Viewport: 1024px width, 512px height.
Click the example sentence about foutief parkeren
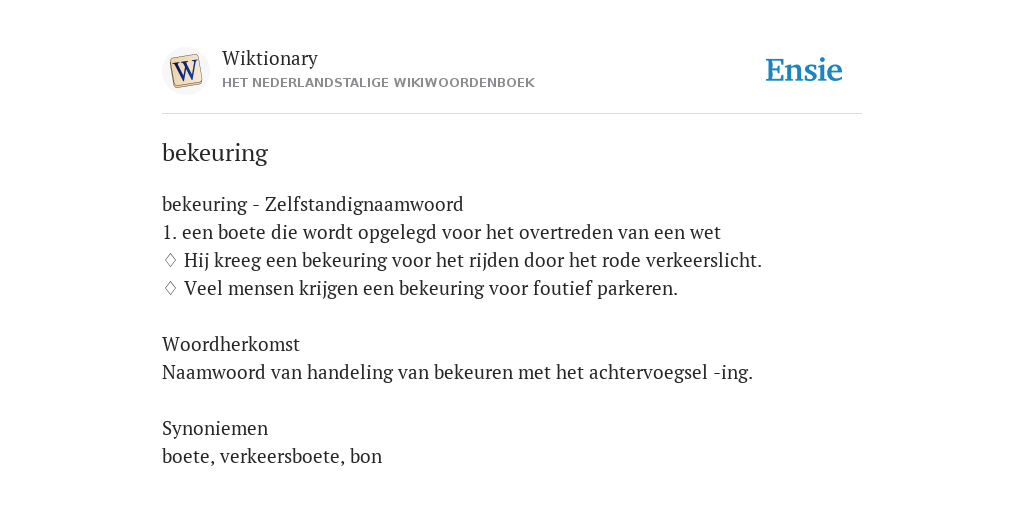pyautogui.click(x=431, y=289)
